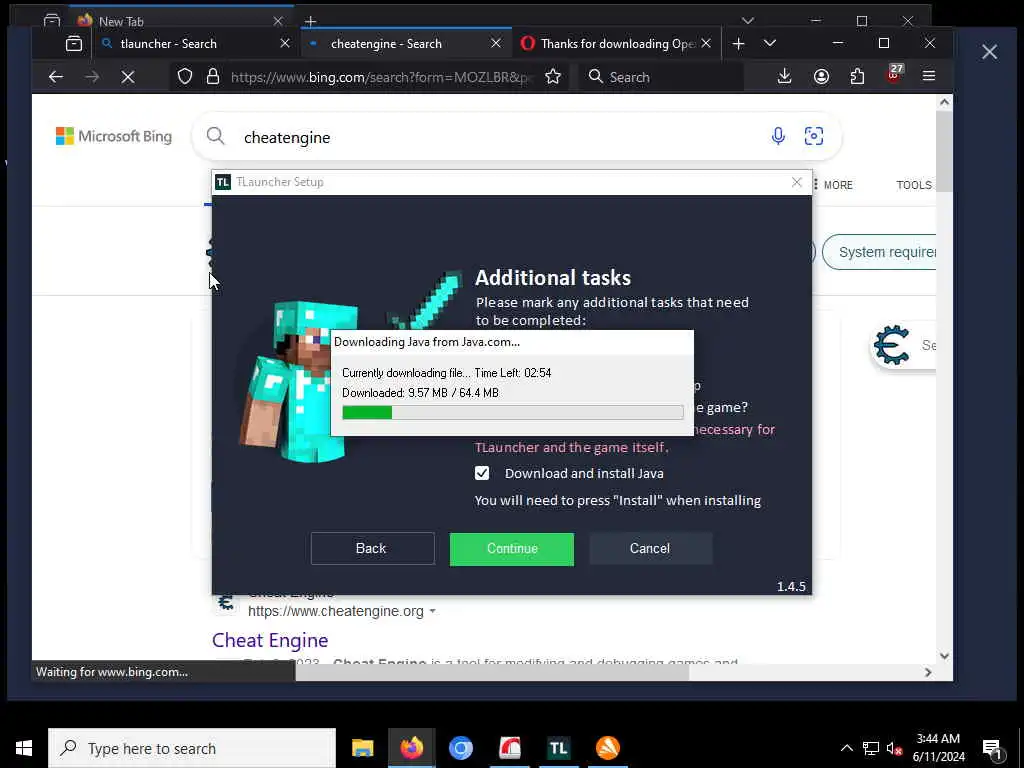
Task: Go back with the browser back arrow
Action: point(56,77)
